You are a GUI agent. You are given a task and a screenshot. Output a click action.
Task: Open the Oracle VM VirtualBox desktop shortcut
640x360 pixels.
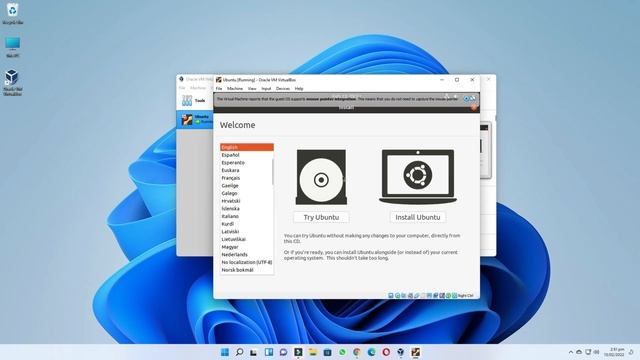click(x=12, y=82)
